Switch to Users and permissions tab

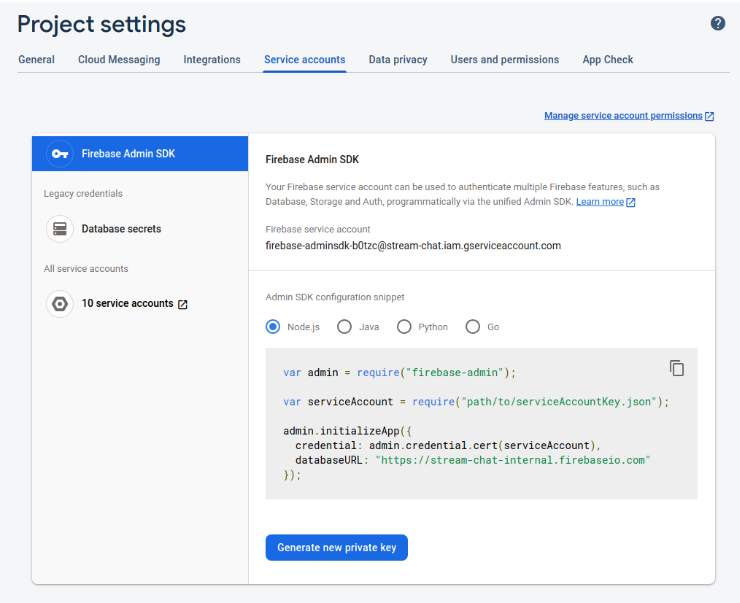coord(505,59)
